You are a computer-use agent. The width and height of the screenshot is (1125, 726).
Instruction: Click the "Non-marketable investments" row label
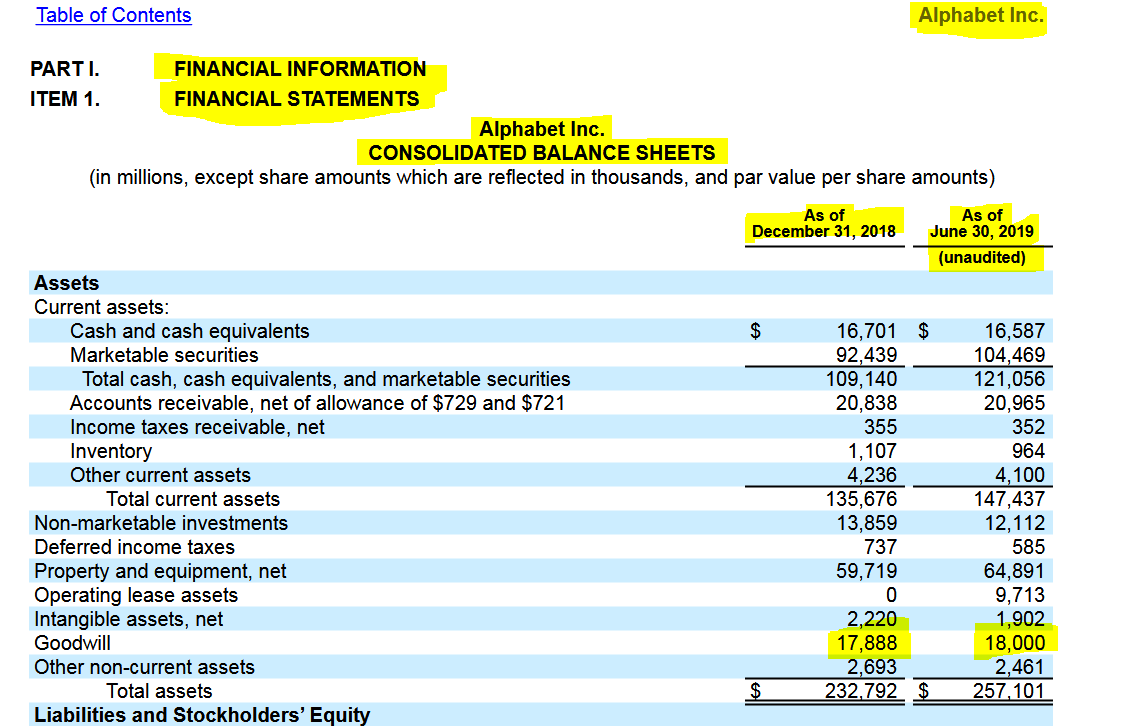tap(161, 523)
